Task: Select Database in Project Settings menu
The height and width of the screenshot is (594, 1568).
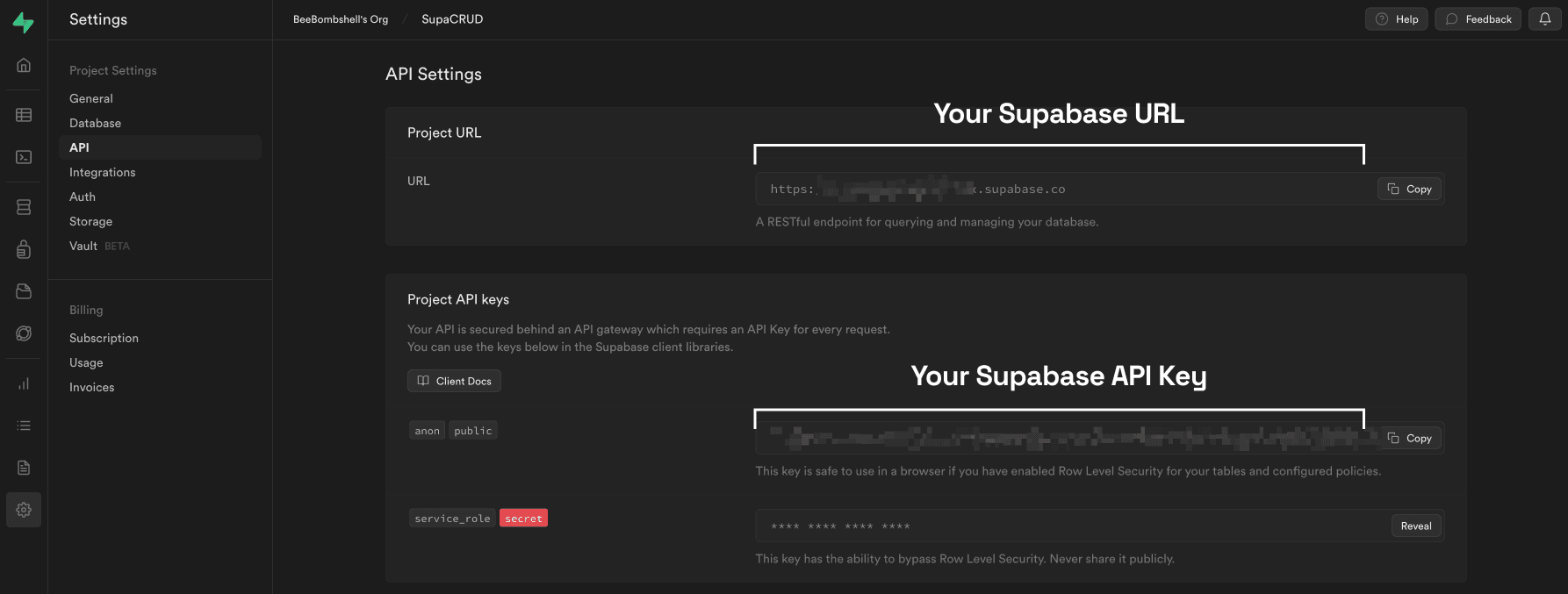Action: coord(96,124)
